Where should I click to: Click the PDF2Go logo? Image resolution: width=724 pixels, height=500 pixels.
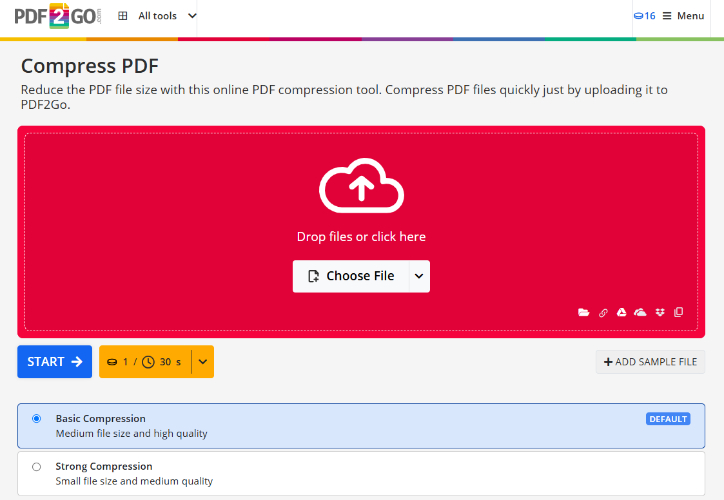(x=58, y=16)
